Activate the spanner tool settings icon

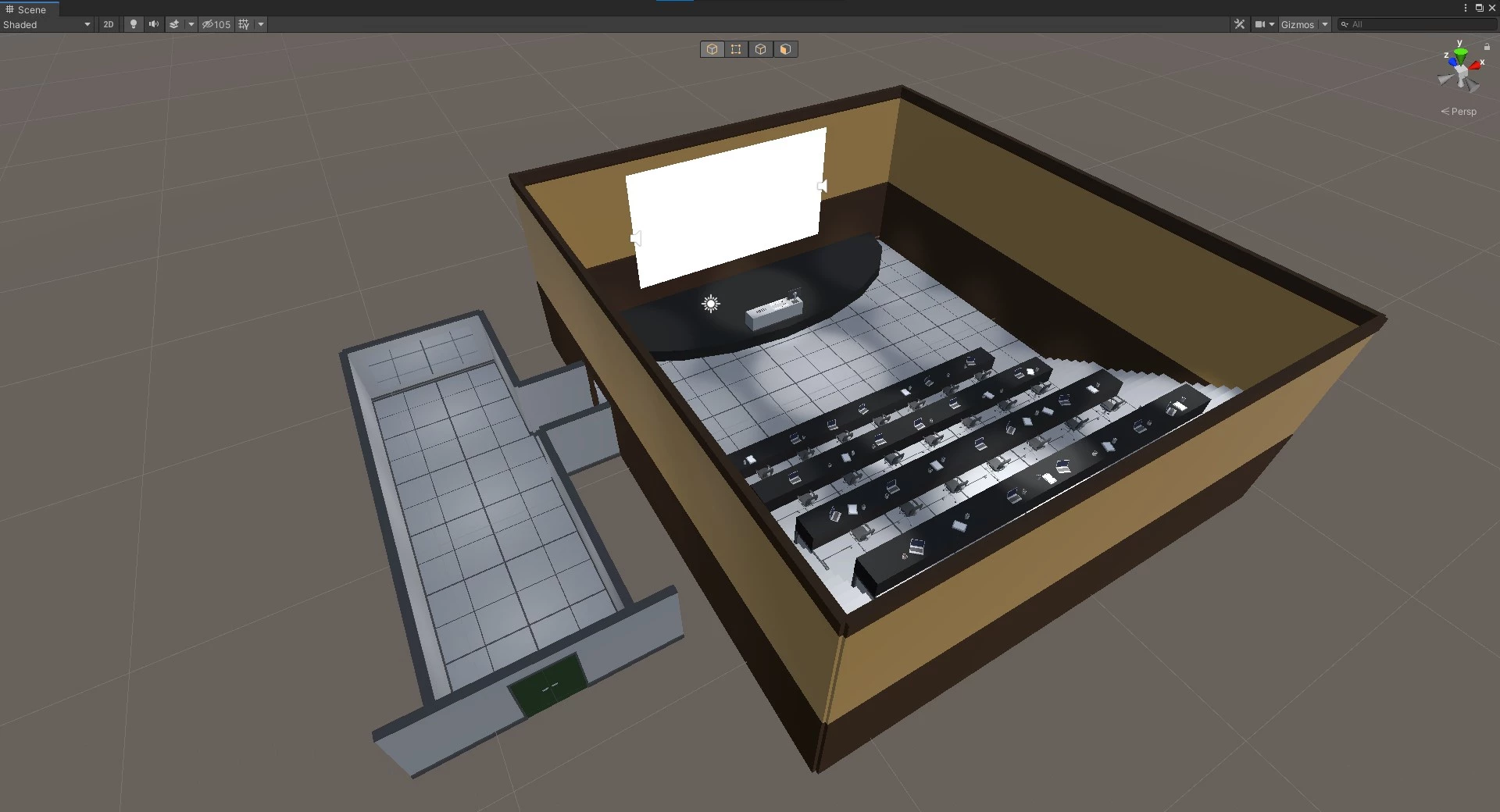pyautogui.click(x=1241, y=24)
